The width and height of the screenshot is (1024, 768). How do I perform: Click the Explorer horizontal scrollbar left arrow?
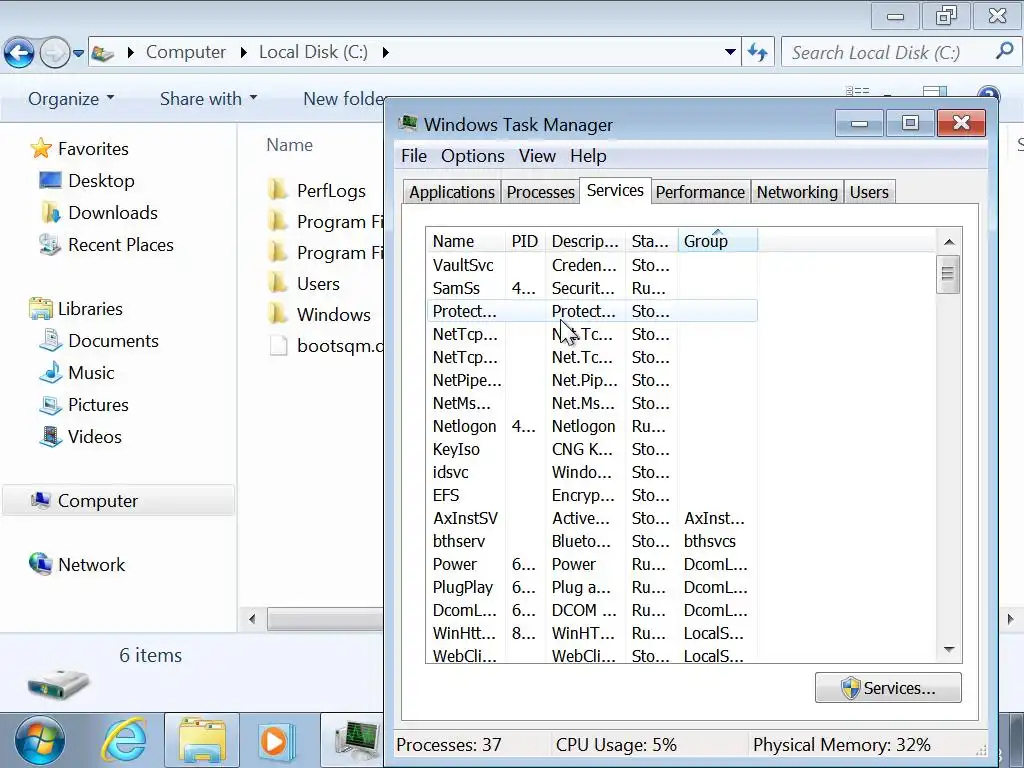[252, 618]
